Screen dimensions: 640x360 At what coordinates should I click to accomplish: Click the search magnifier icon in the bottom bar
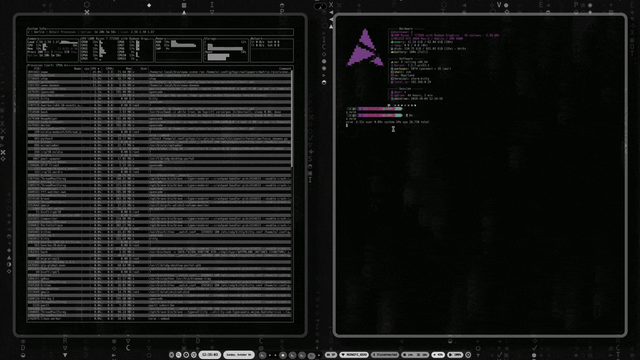[178, 355]
